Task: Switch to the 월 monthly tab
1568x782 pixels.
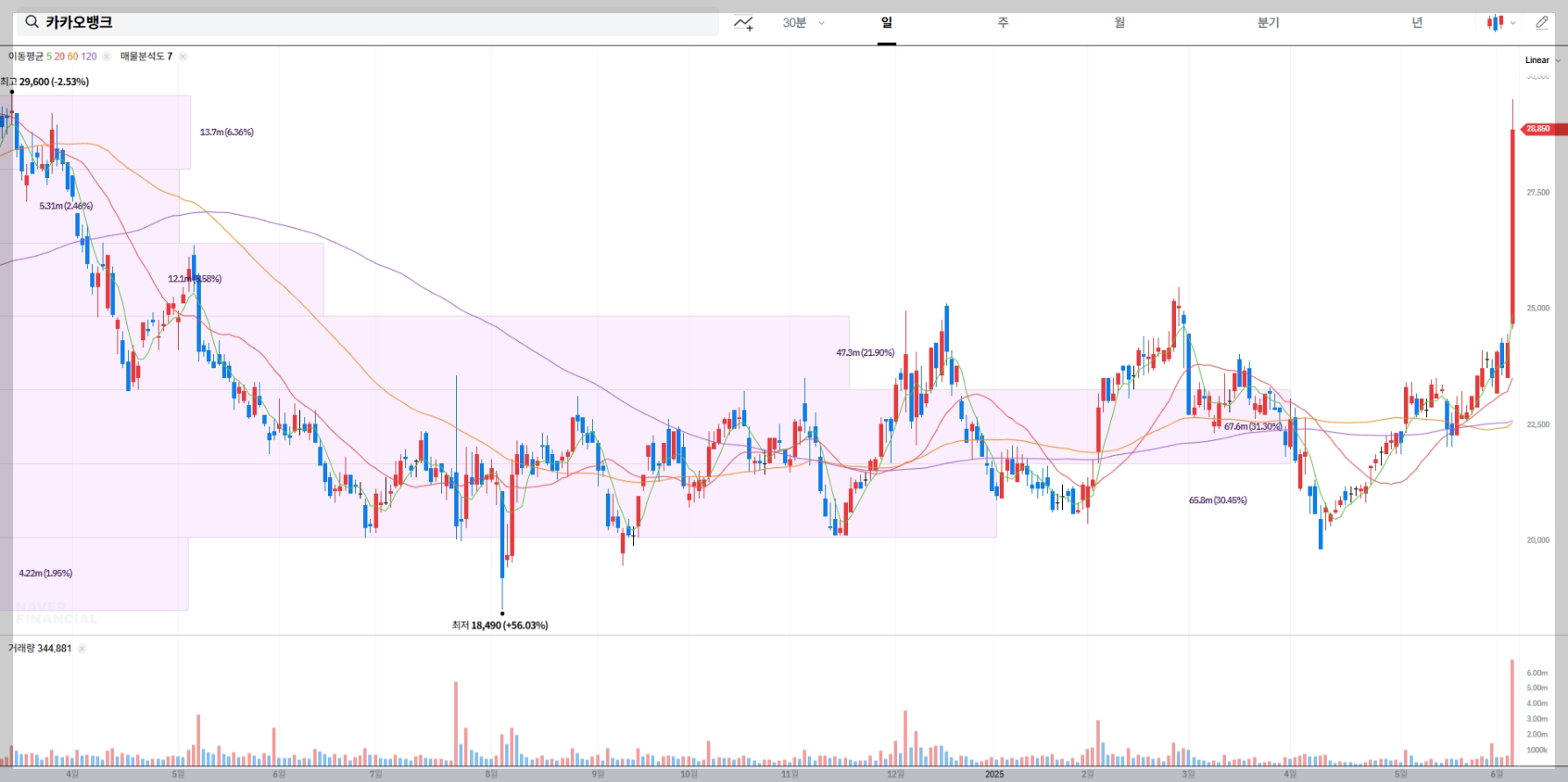Action: [x=1120, y=23]
